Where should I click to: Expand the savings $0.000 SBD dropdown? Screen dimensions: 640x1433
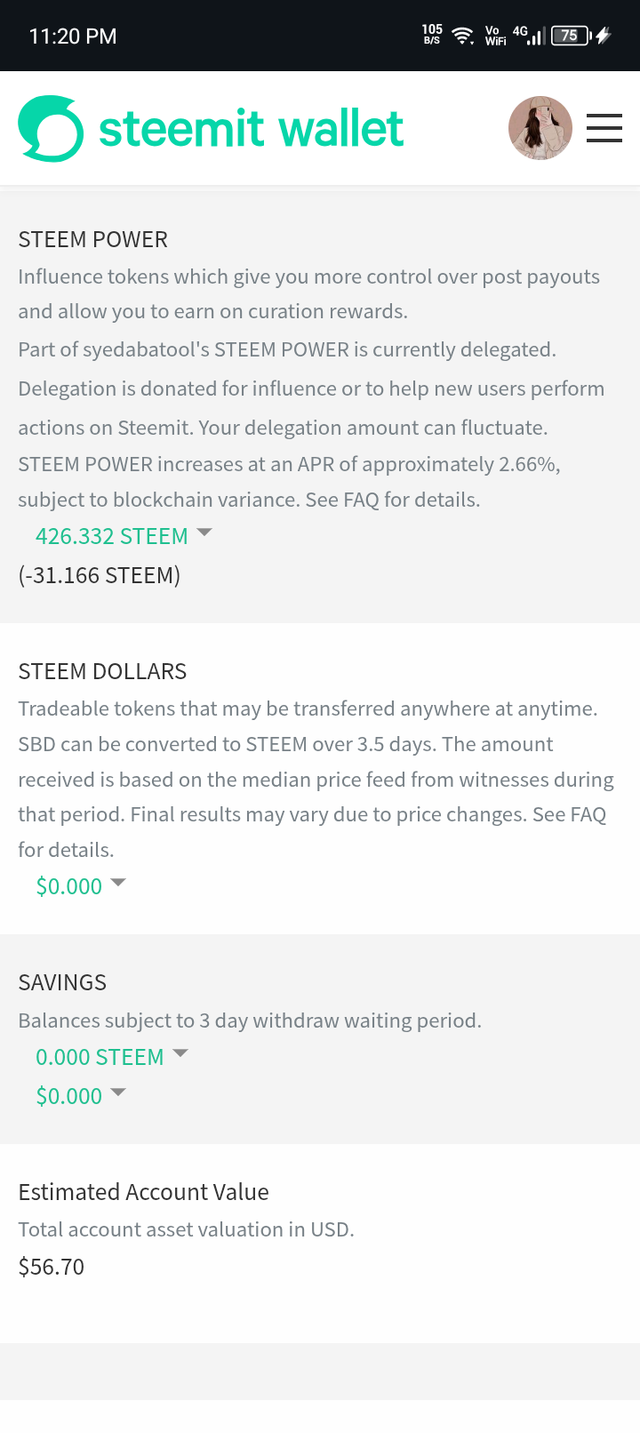click(x=118, y=1092)
